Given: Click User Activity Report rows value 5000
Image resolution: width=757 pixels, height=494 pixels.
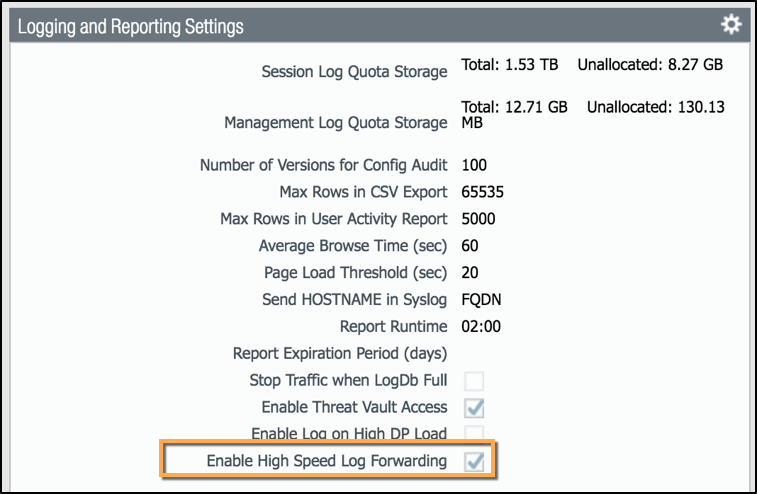Looking at the screenshot, I should [478, 218].
